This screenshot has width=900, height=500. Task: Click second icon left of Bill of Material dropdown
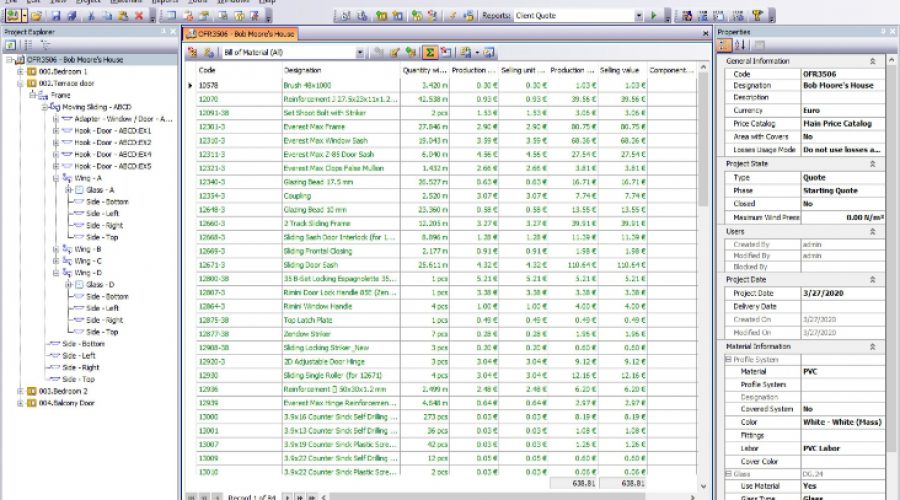(209, 52)
